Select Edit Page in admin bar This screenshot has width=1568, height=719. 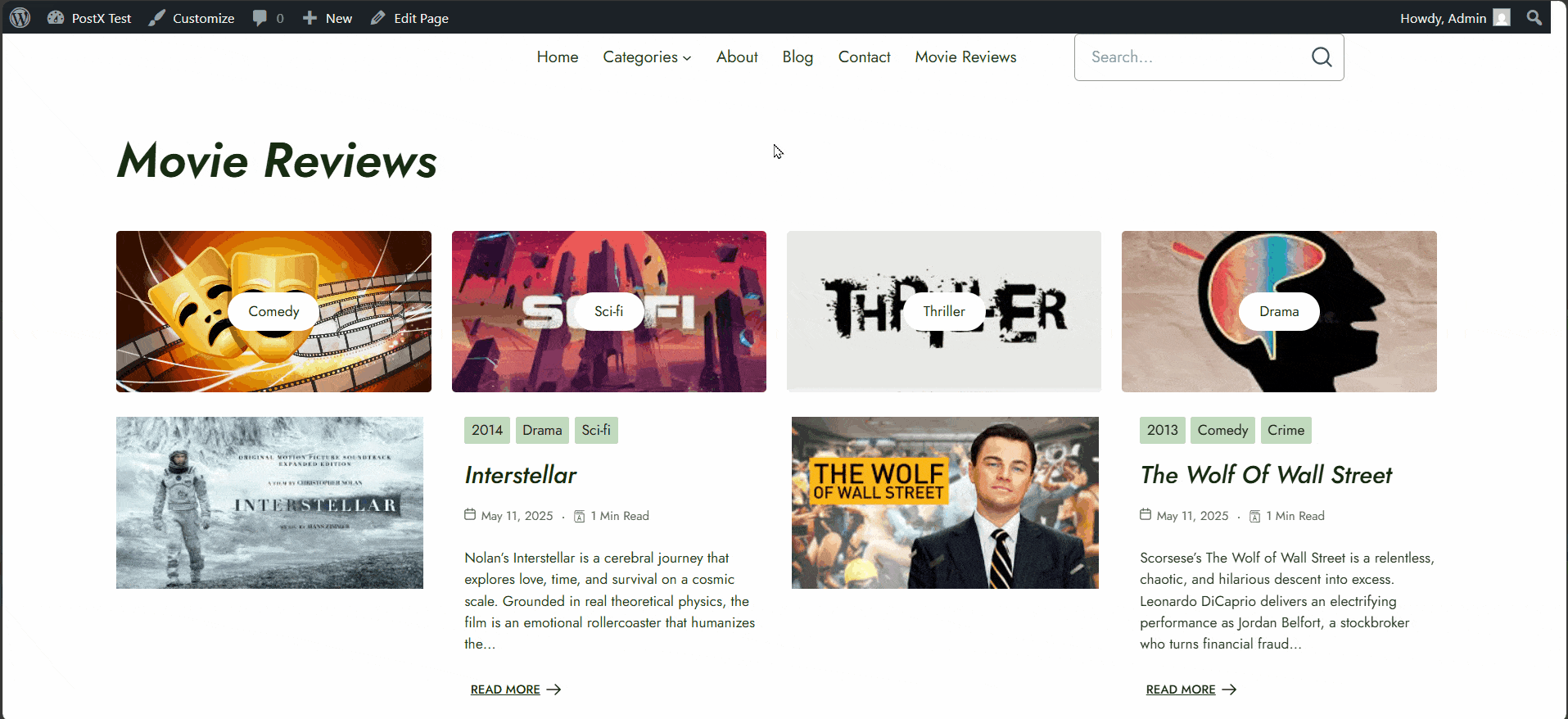[409, 18]
